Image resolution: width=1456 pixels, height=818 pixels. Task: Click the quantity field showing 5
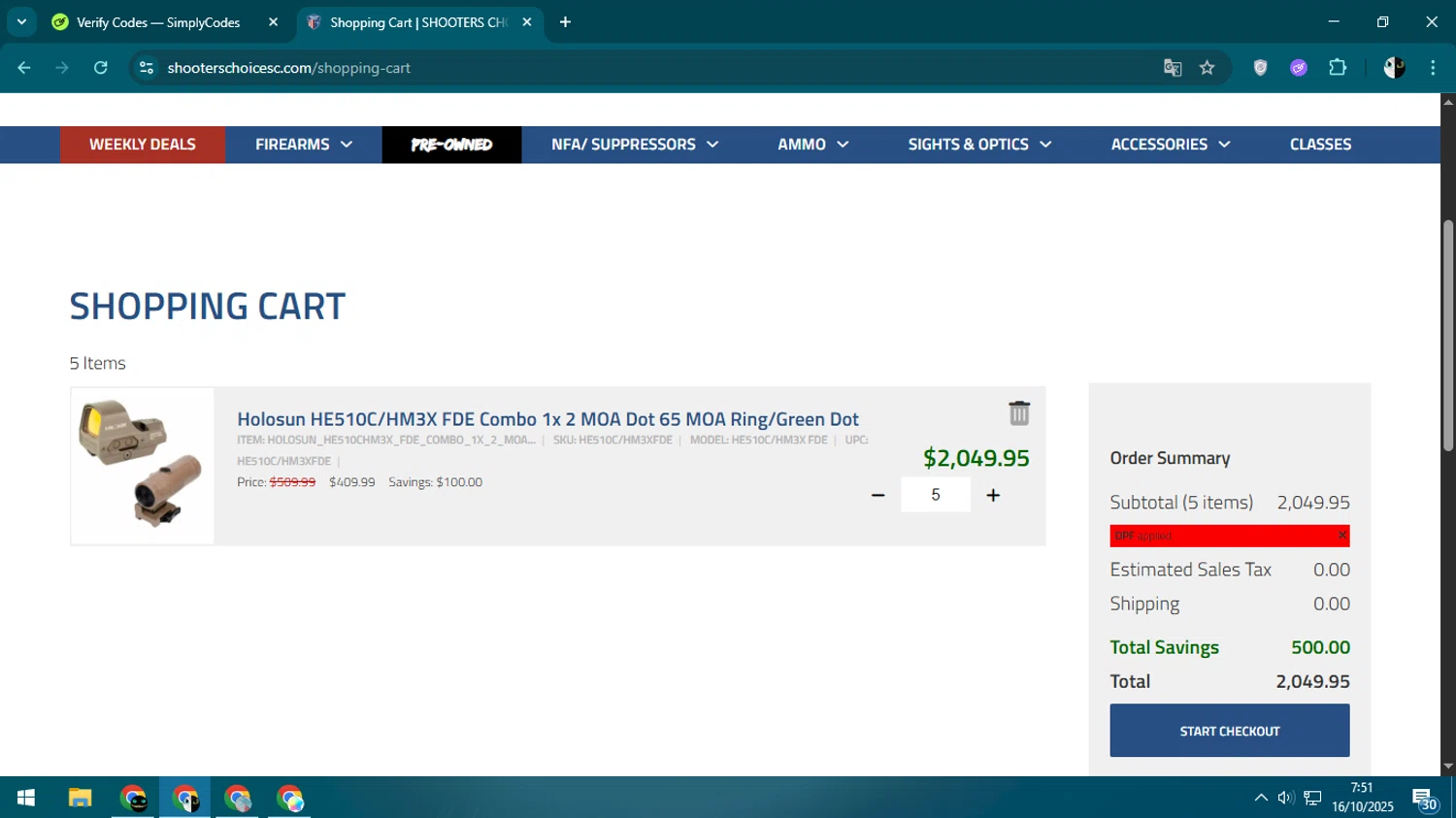pyautogui.click(x=936, y=495)
